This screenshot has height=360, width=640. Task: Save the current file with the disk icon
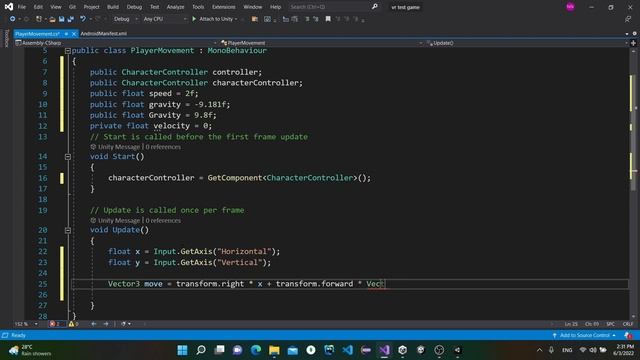coord(62,19)
